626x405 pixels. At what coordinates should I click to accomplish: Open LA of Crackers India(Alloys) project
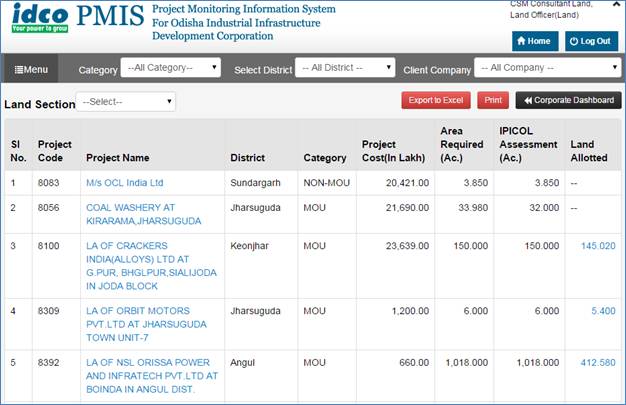pyautogui.click(x=151, y=266)
